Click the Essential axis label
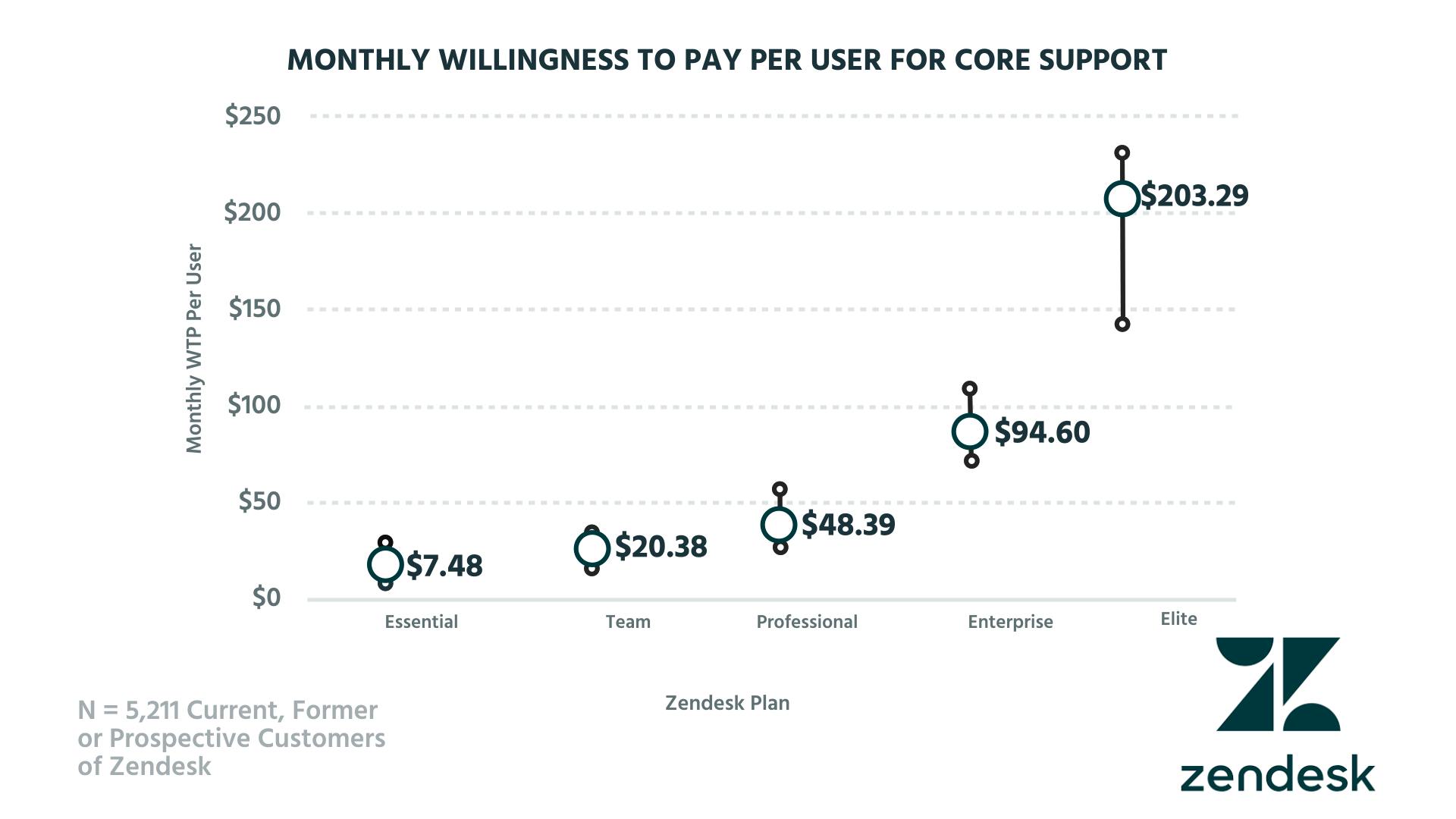1456x819 pixels. point(421,622)
